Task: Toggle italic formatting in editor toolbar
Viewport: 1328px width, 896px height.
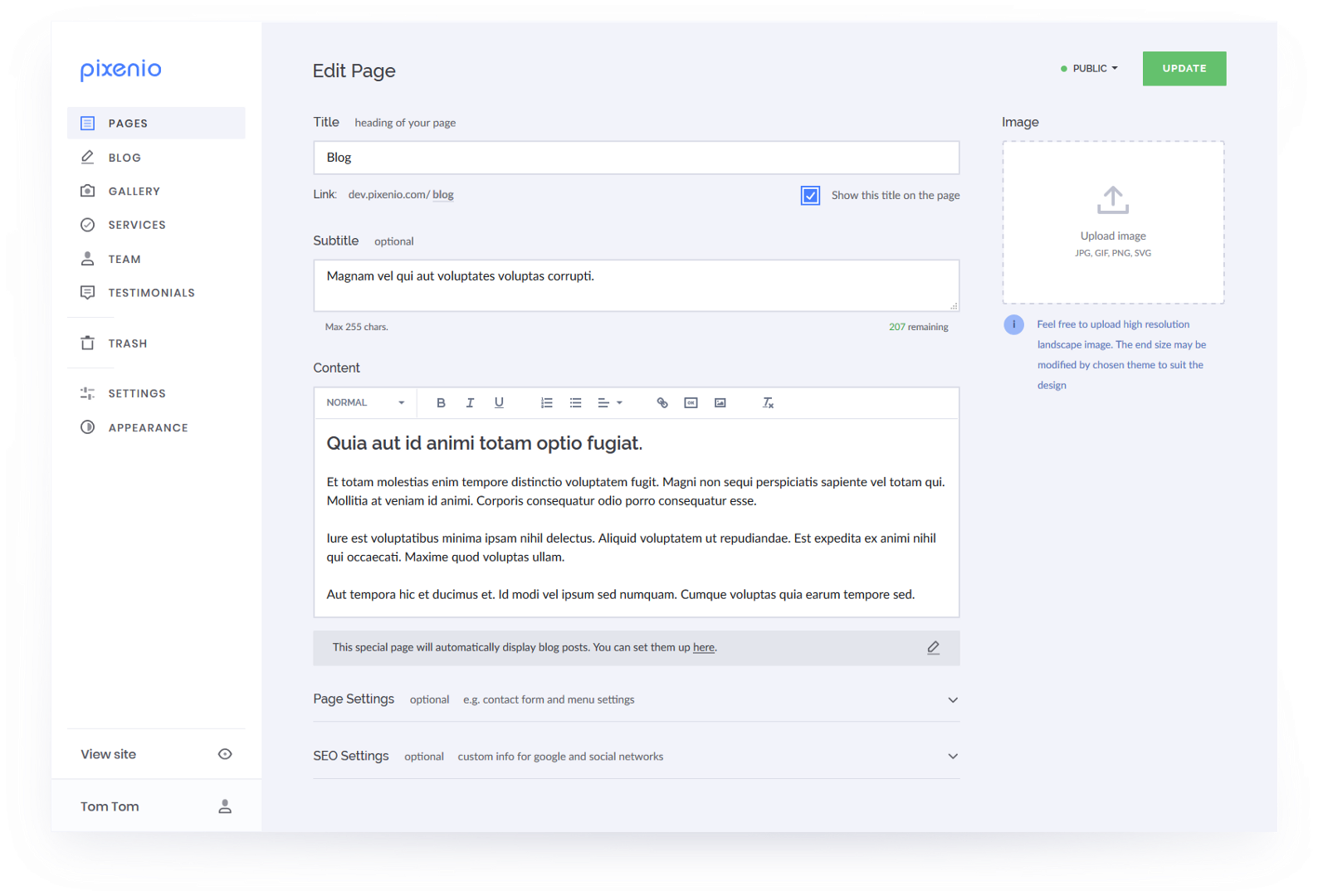Action: coord(470,403)
